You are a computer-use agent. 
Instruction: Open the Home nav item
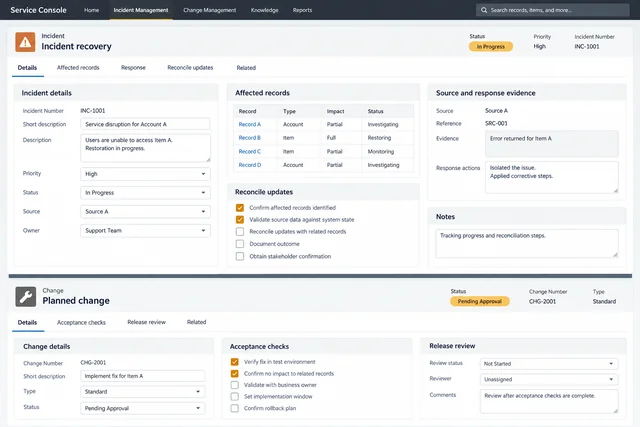click(91, 10)
